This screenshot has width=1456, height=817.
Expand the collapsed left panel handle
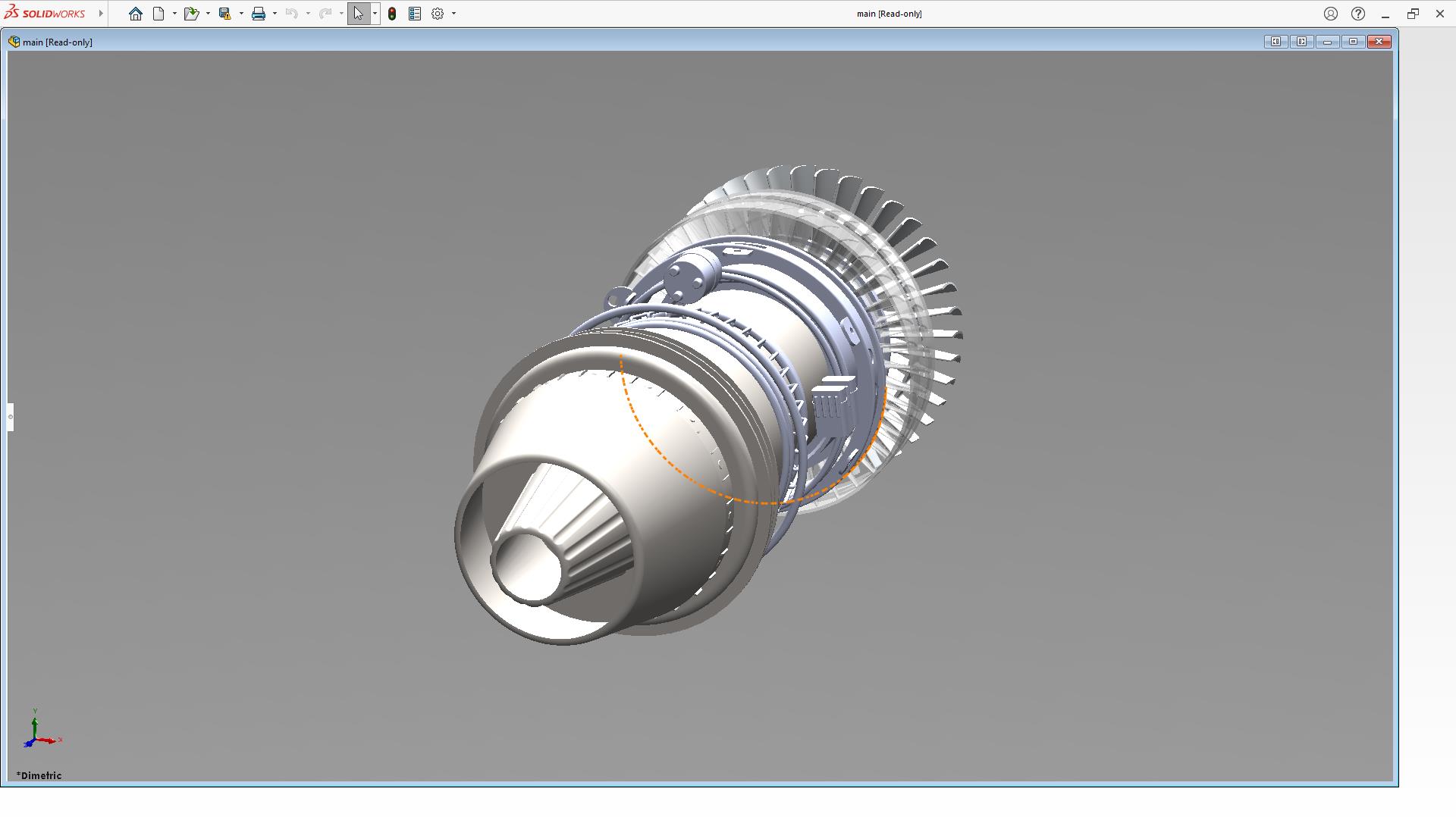click(x=10, y=417)
